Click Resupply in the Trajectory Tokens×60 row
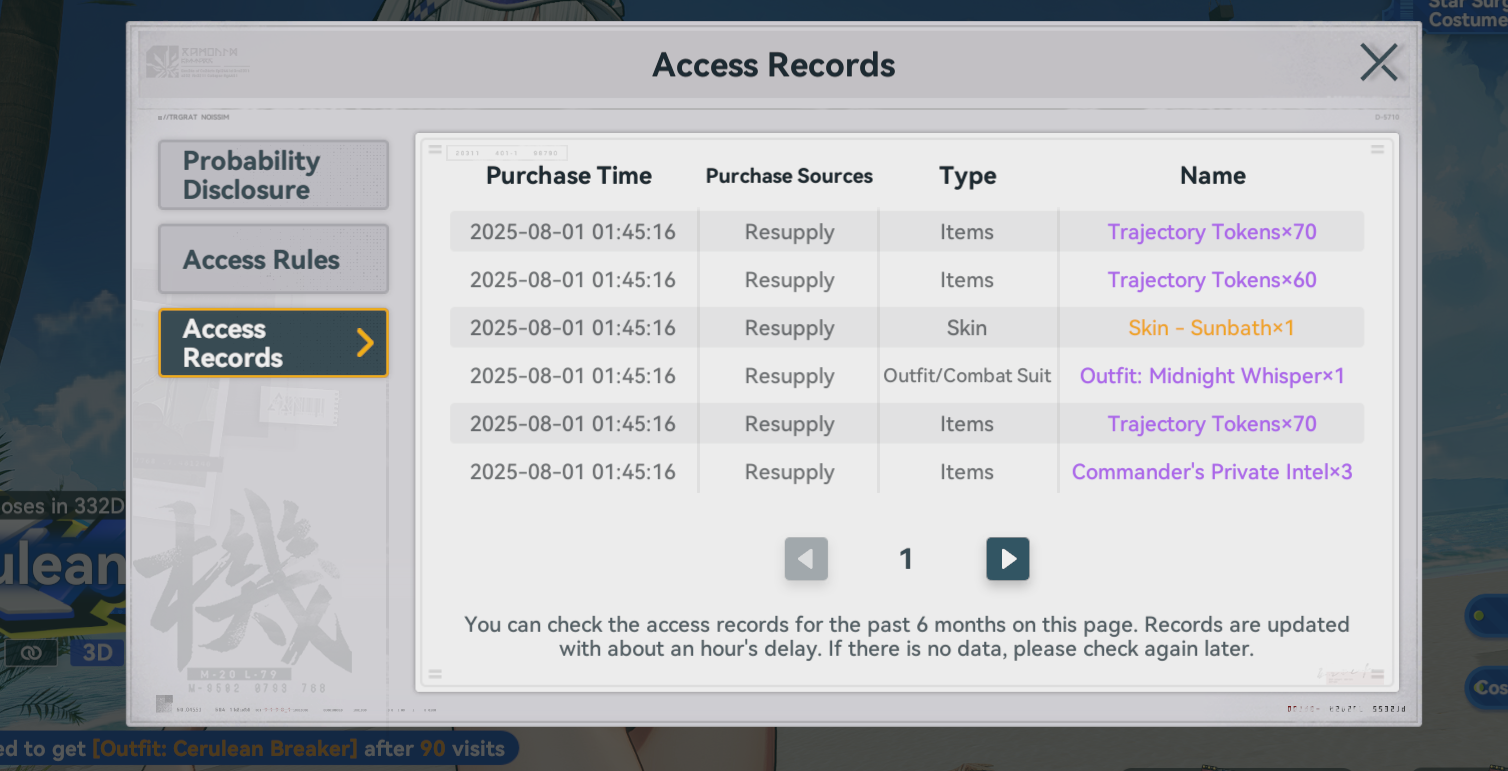 coord(789,280)
